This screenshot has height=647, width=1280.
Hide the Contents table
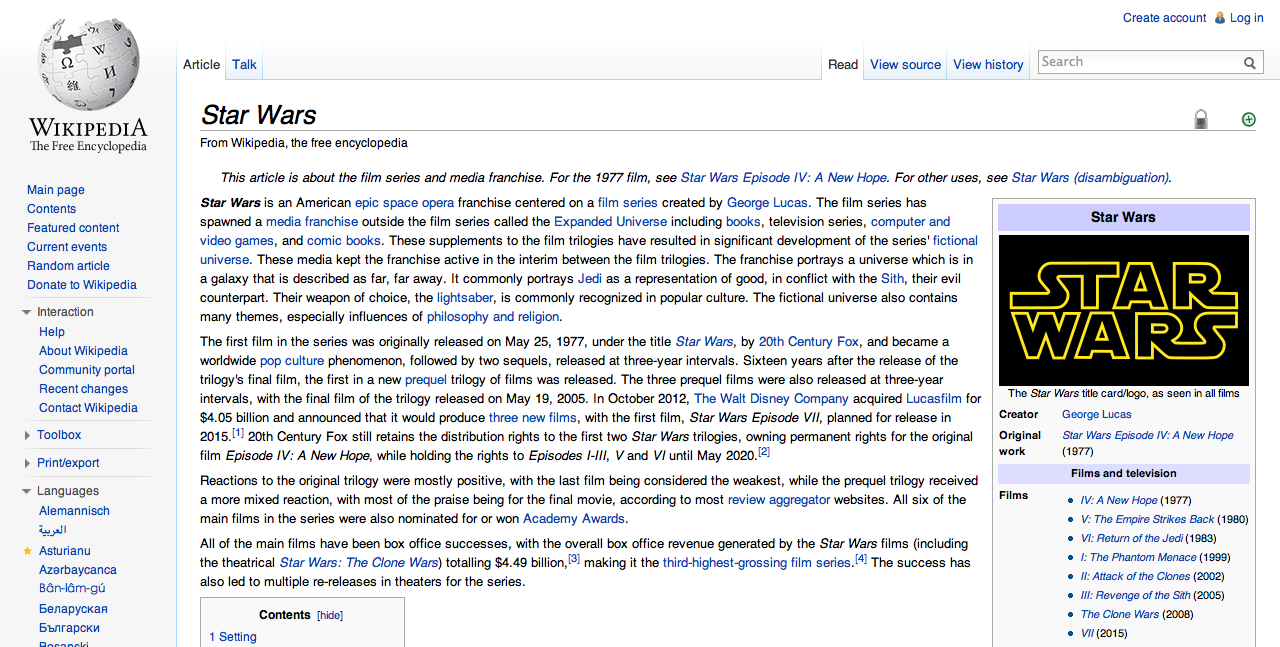[330, 615]
